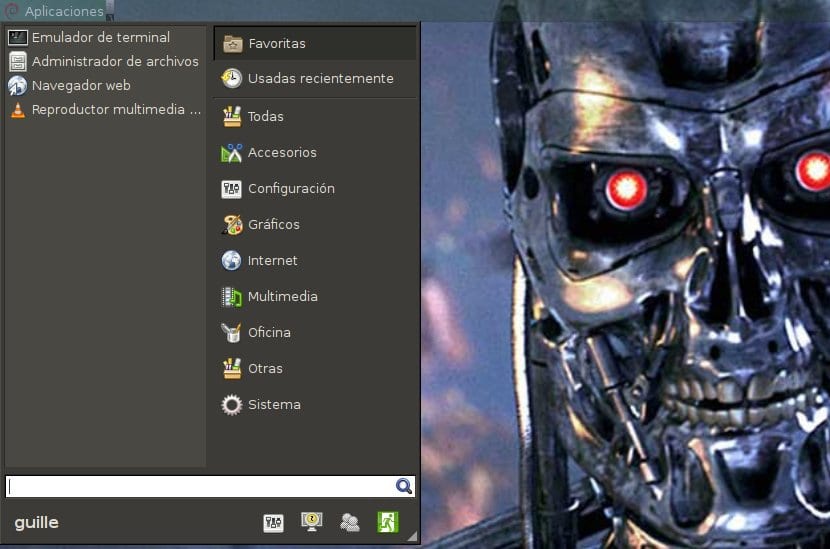Image resolution: width=830 pixels, height=549 pixels.
Task: Click the magnifier search icon
Action: tap(404, 486)
